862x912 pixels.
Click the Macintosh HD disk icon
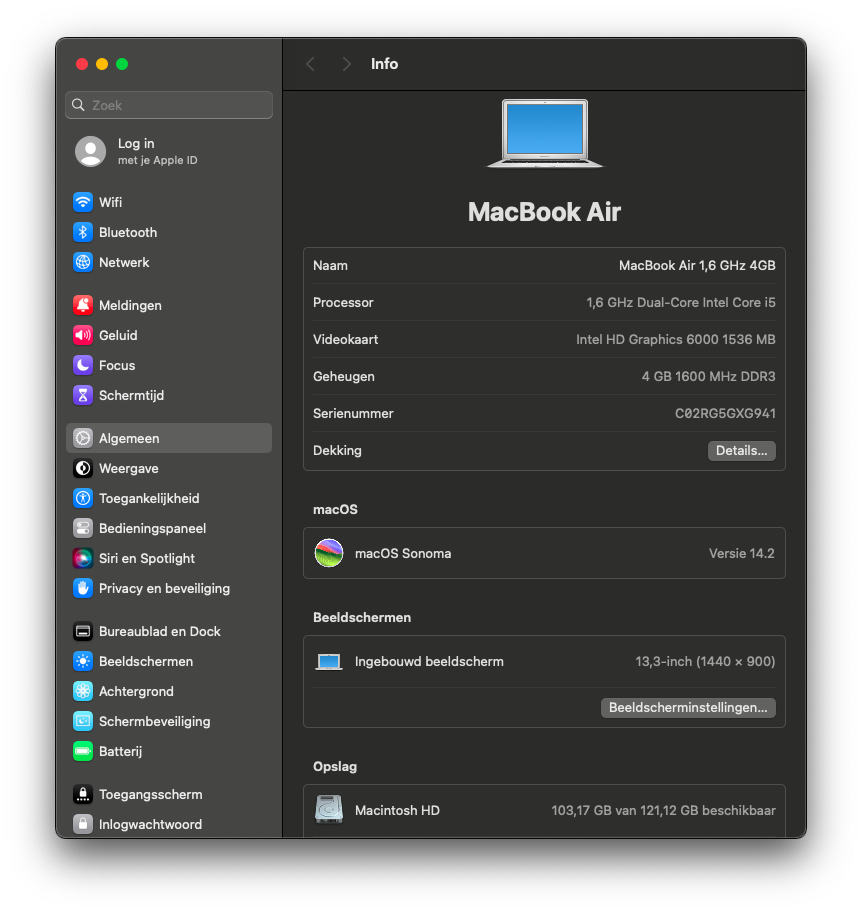(x=329, y=810)
